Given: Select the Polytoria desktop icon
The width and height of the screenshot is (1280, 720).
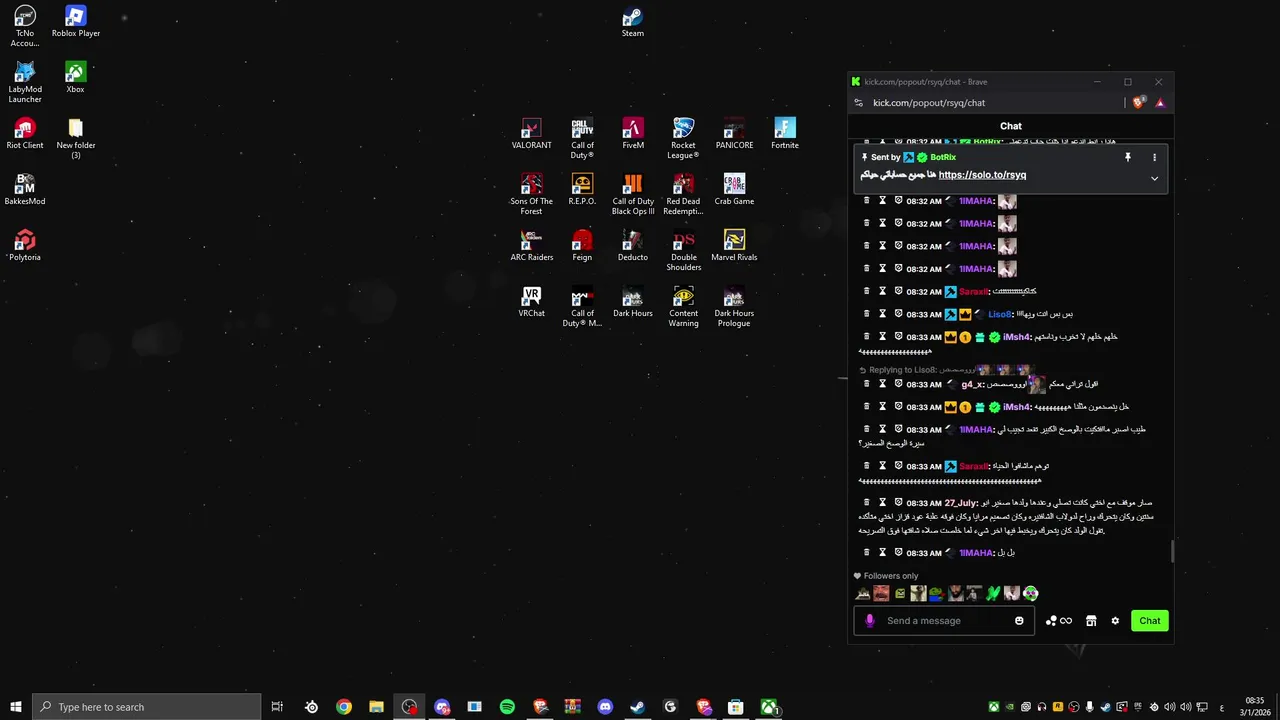Looking at the screenshot, I should [25, 246].
